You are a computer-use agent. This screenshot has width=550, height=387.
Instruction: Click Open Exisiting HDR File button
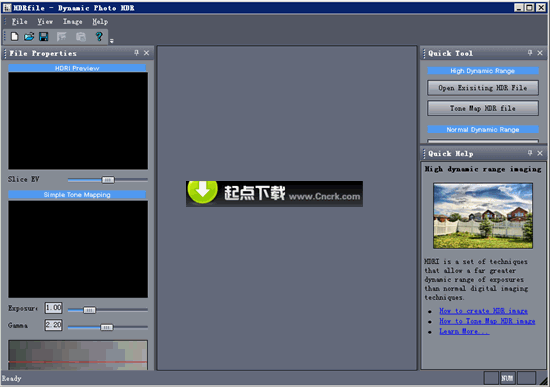pyautogui.click(x=483, y=88)
